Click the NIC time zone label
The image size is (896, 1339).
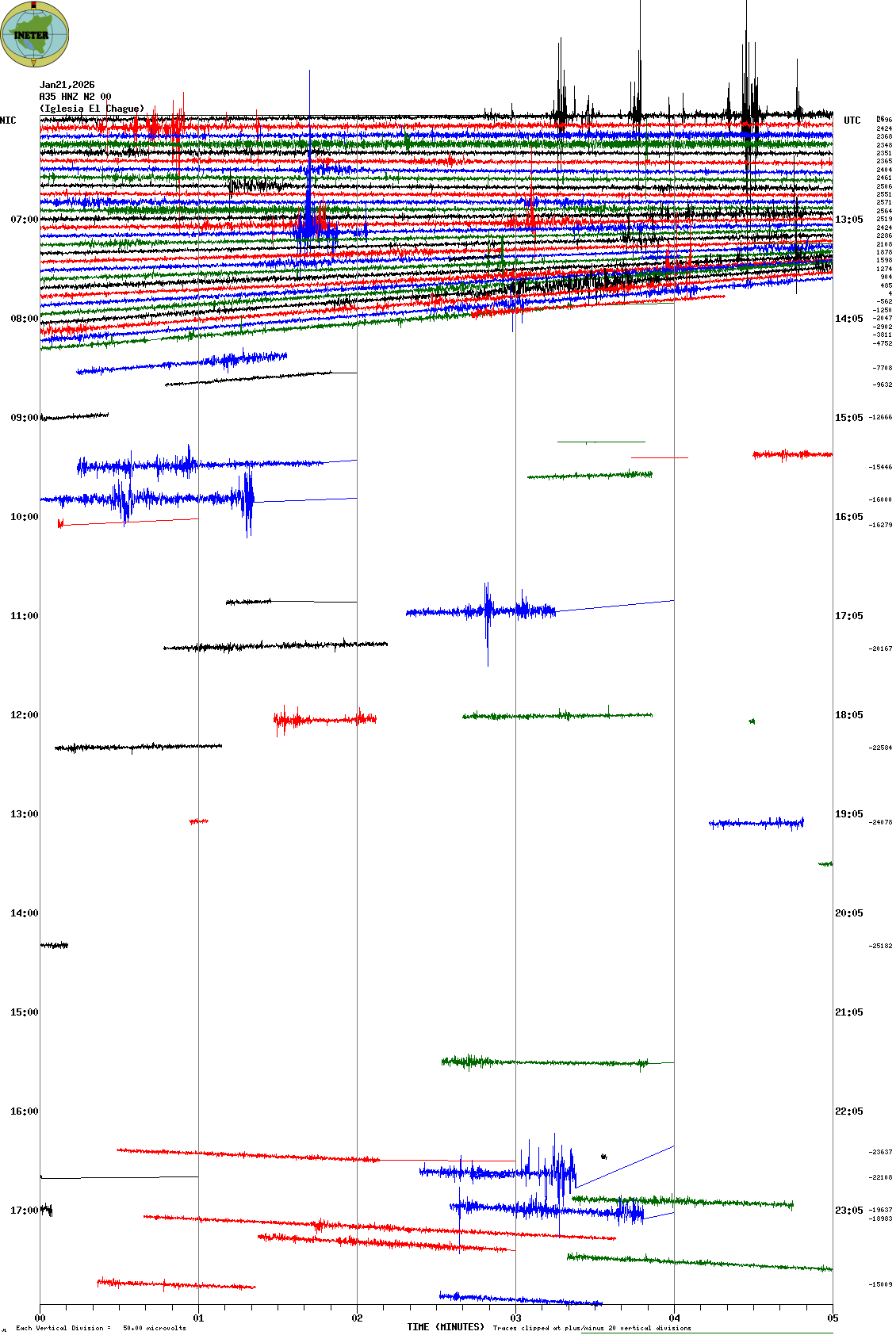pos(8,121)
